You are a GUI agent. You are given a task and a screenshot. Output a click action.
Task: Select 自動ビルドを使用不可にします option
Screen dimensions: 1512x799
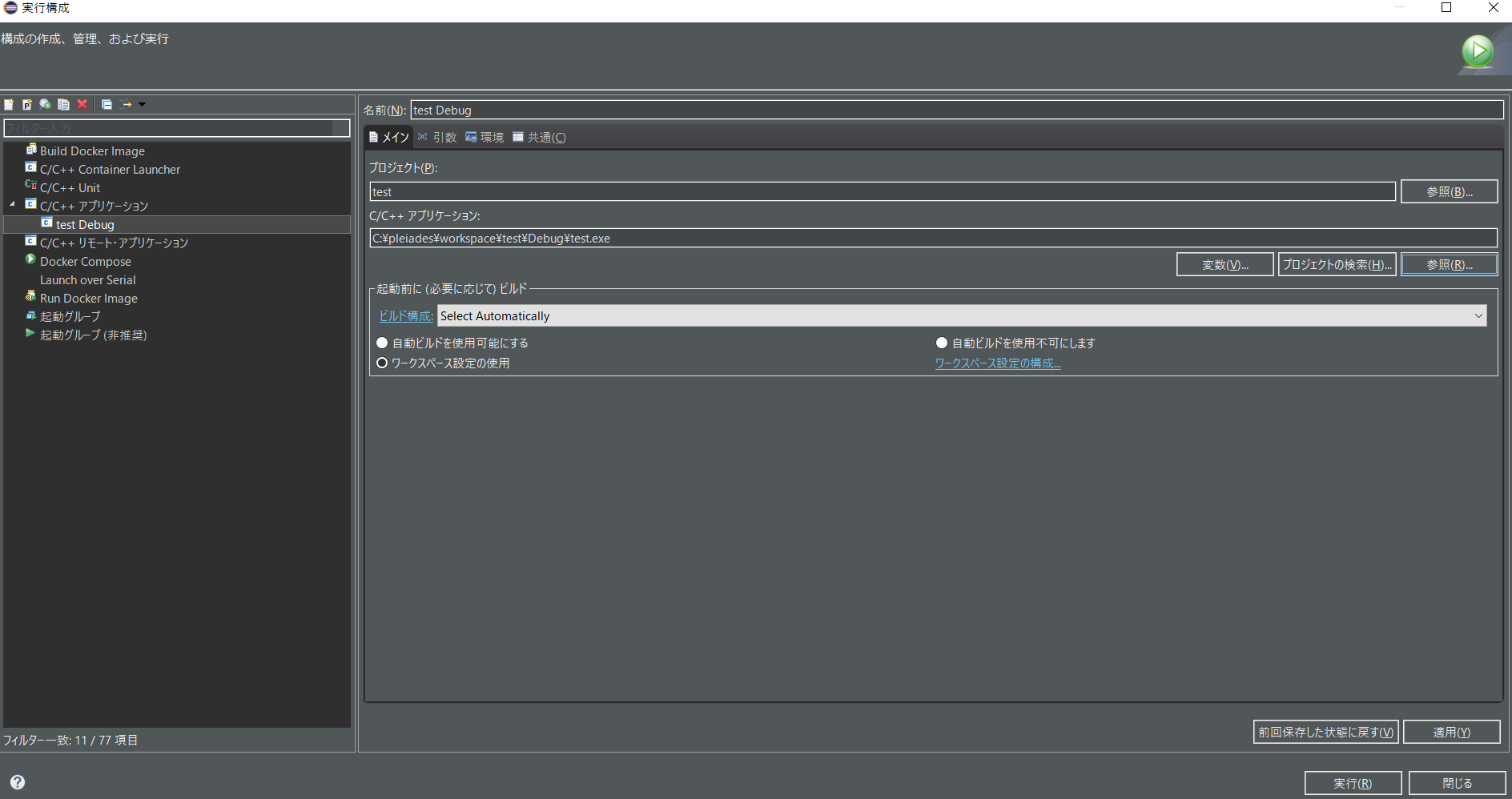pos(941,342)
